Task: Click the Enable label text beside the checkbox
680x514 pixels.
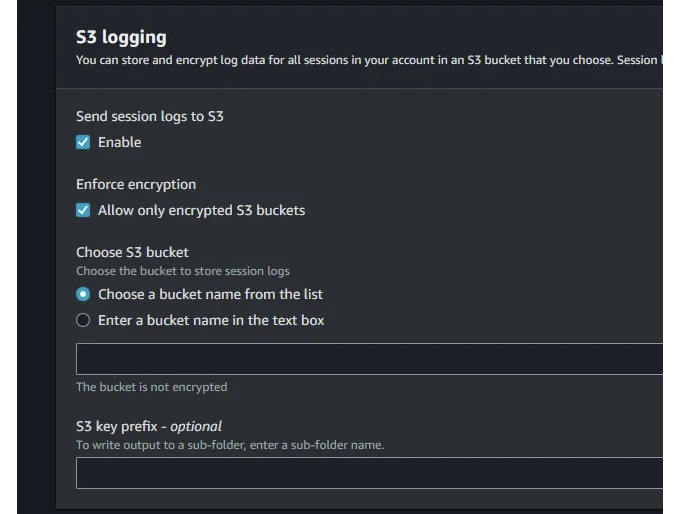Action: (x=119, y=142)
